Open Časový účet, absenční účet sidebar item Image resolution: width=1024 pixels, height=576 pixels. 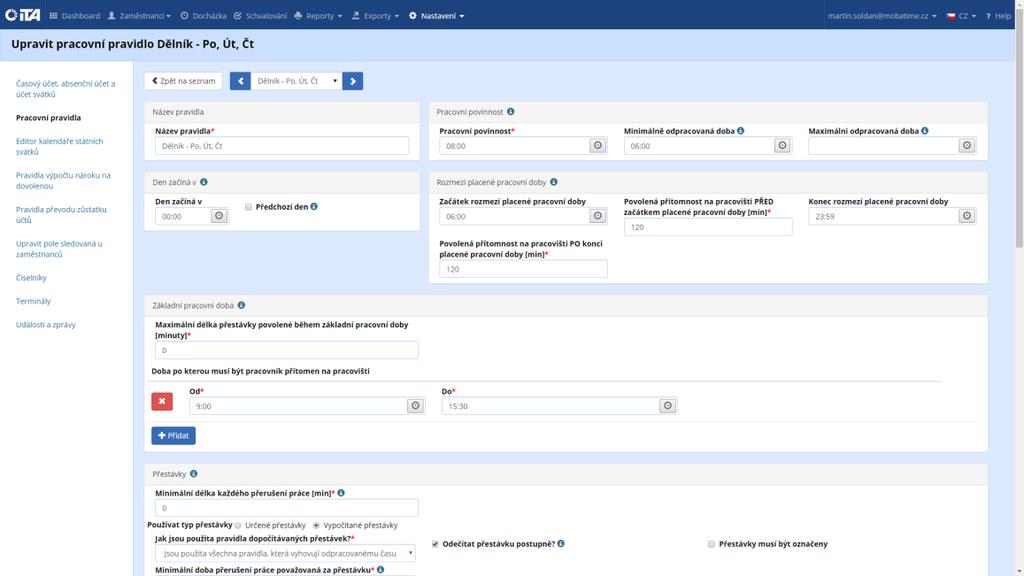[x=65, y=89]
